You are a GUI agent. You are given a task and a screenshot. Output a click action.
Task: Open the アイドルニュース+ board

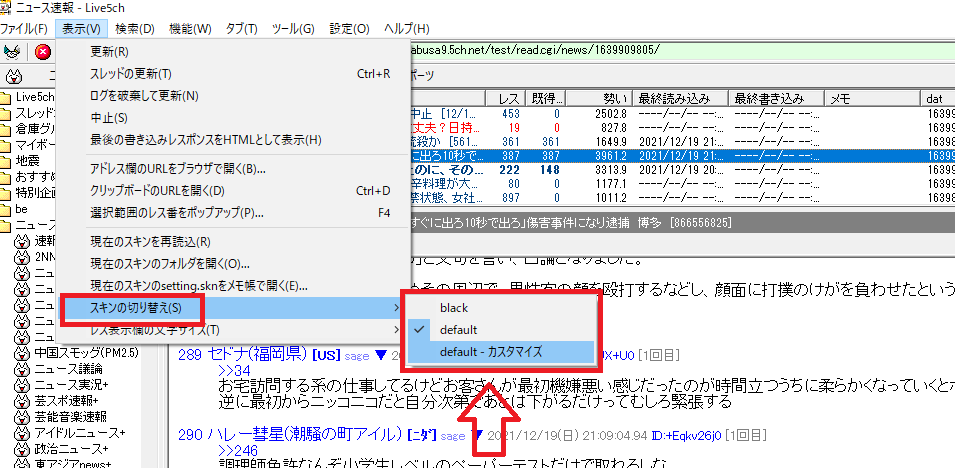tap(80, 433)
